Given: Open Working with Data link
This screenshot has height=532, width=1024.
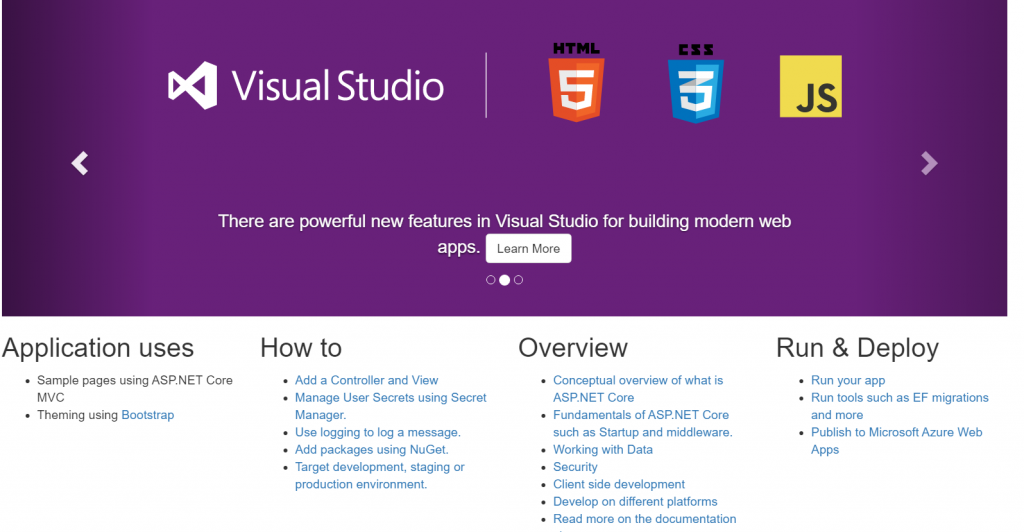Looking at the screenshot, I should click(603, 450).
